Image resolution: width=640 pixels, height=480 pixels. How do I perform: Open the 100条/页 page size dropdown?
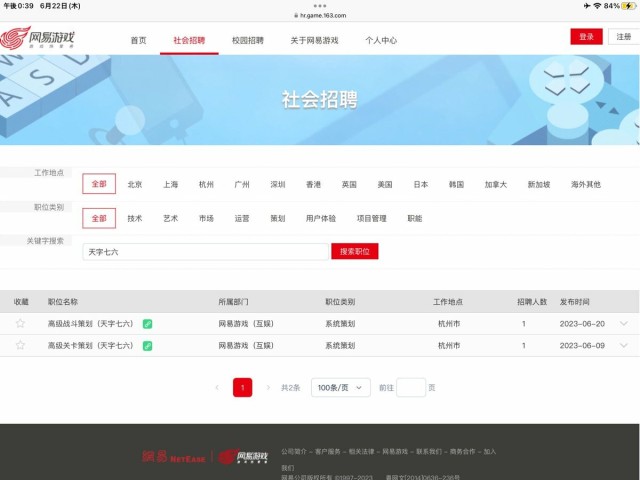coord(340,387)
